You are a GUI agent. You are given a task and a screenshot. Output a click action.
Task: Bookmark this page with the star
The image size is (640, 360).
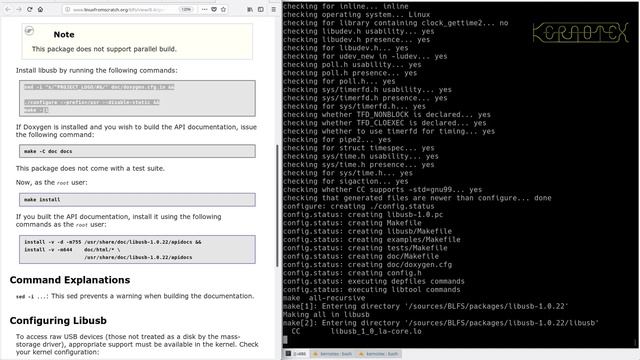(x=223, y=9)
